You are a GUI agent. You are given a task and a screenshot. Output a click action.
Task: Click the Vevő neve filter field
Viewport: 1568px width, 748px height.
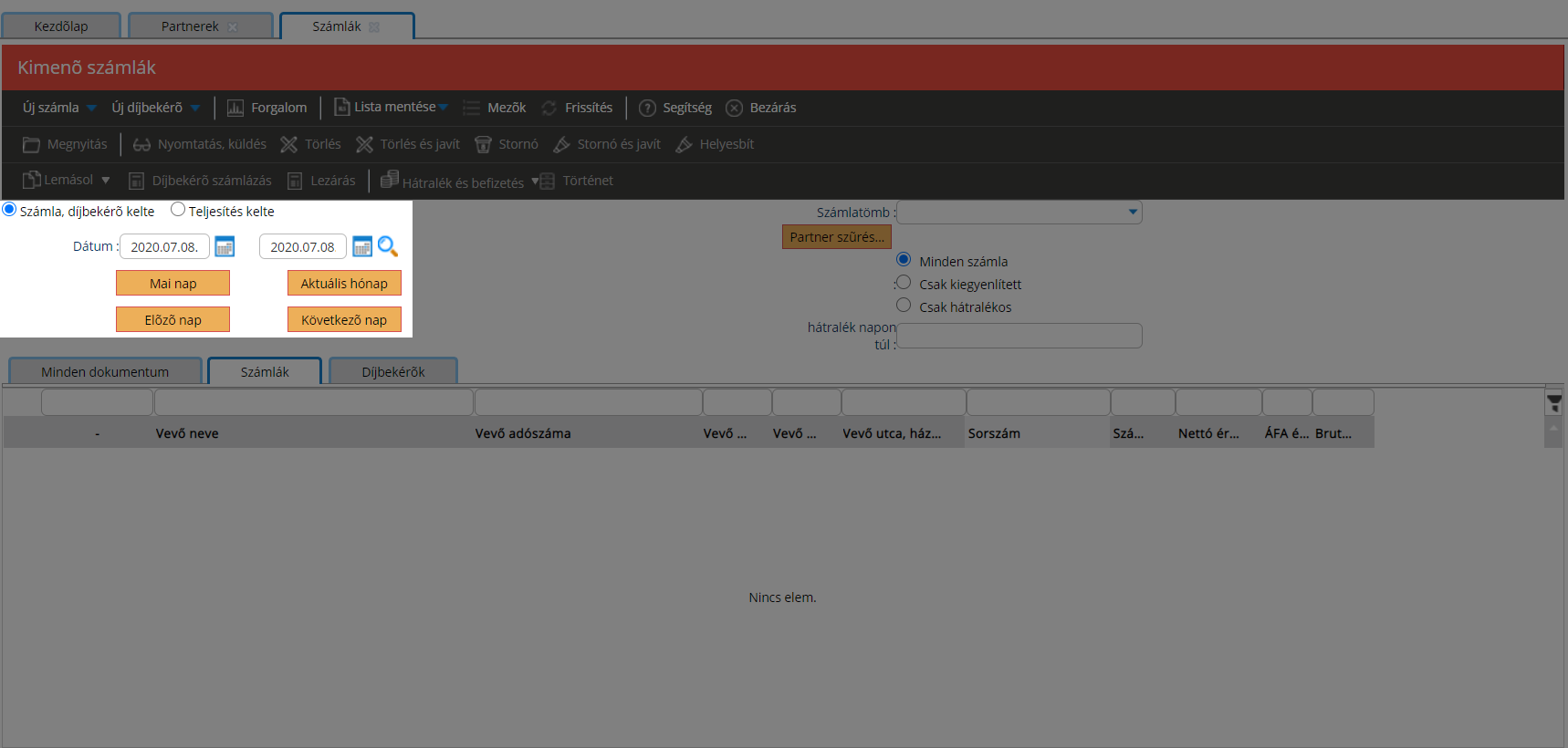314,402
